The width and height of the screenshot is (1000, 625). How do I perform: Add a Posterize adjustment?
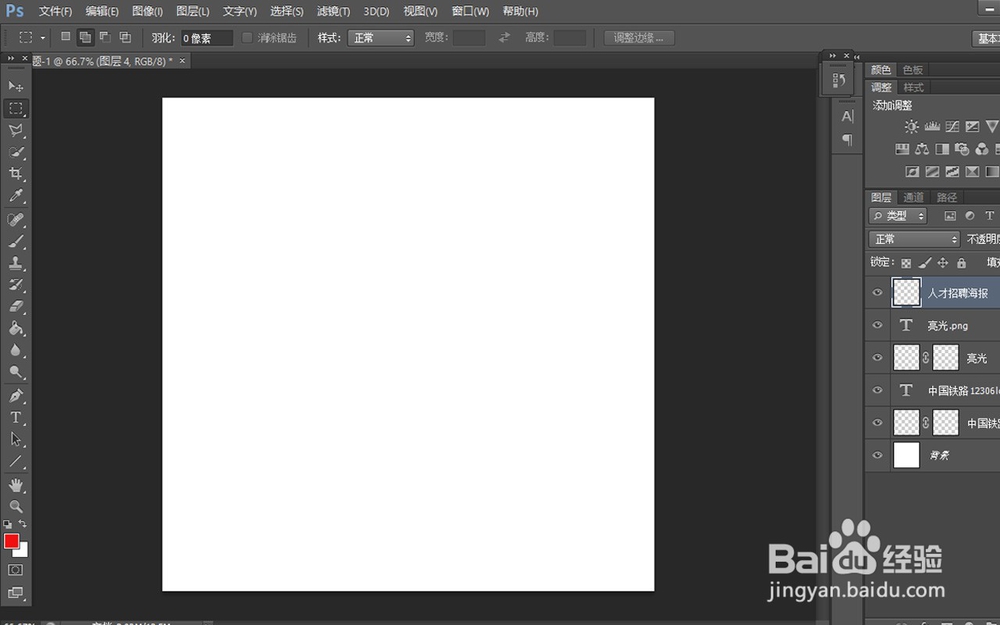(932, 172)
